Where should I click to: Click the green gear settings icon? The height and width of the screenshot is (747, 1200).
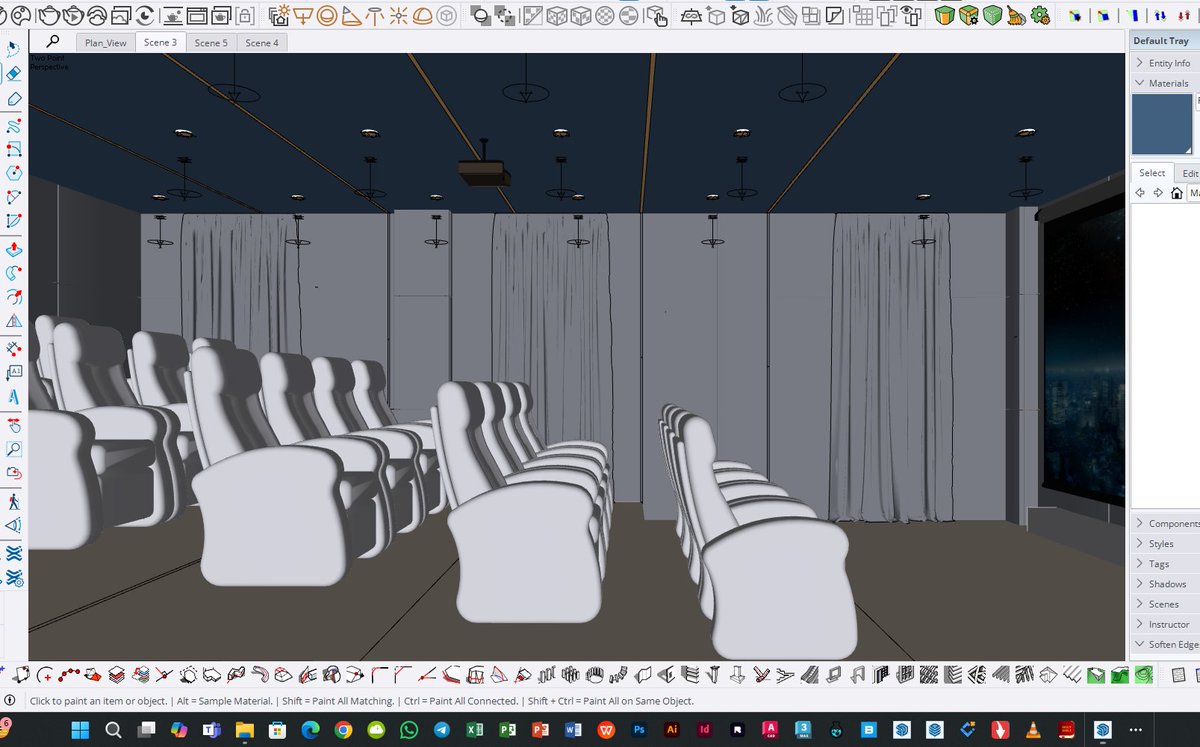tap(1040, 15)
